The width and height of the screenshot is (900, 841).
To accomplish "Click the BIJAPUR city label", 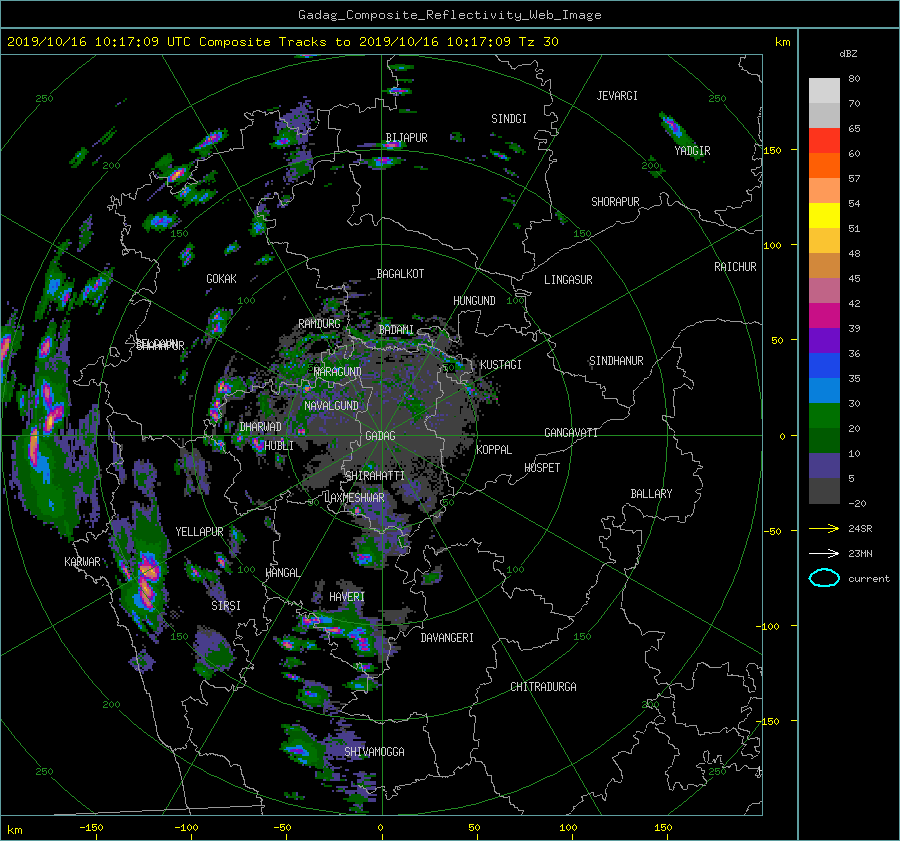I will pos(406,138).
